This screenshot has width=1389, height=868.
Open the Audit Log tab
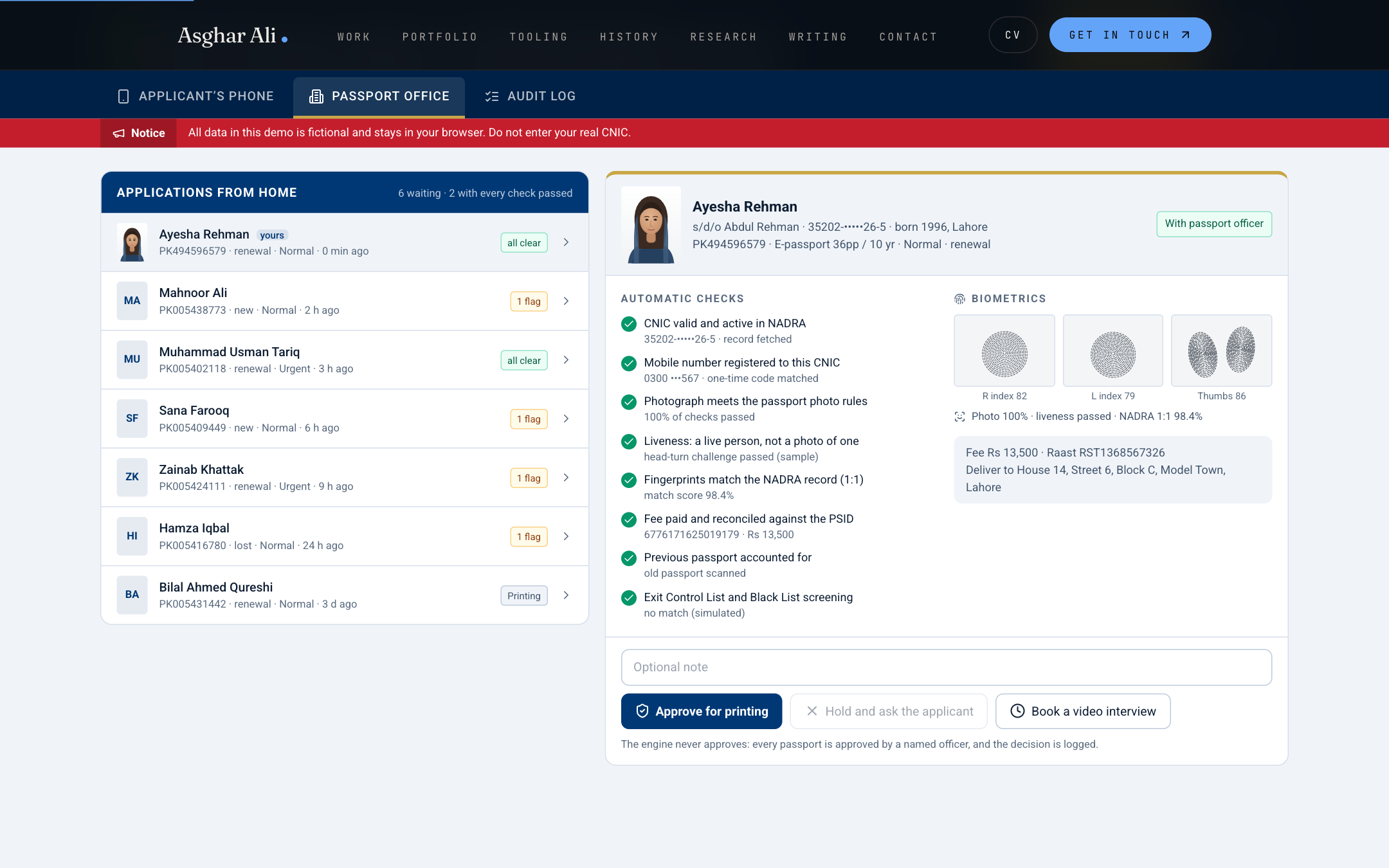tap(530, 96)
